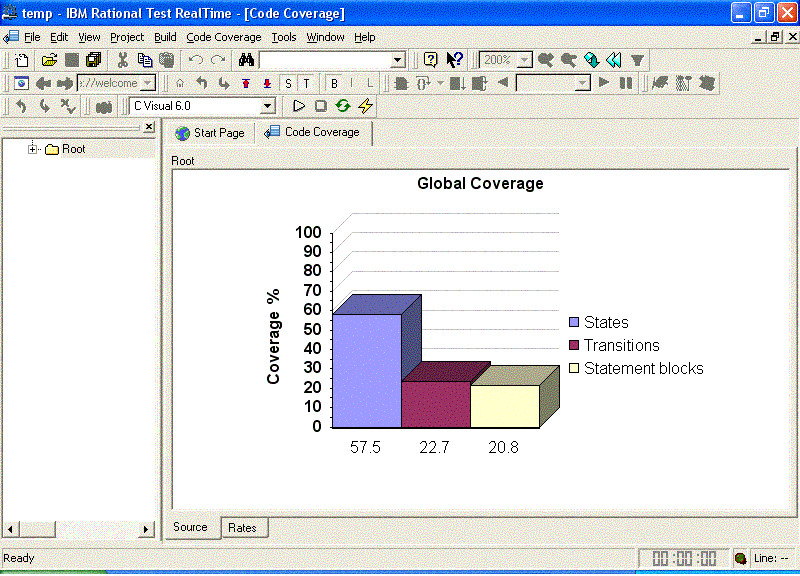Click the yellow lightning bolt icon

pyautogui.click(x=365, y=106)
